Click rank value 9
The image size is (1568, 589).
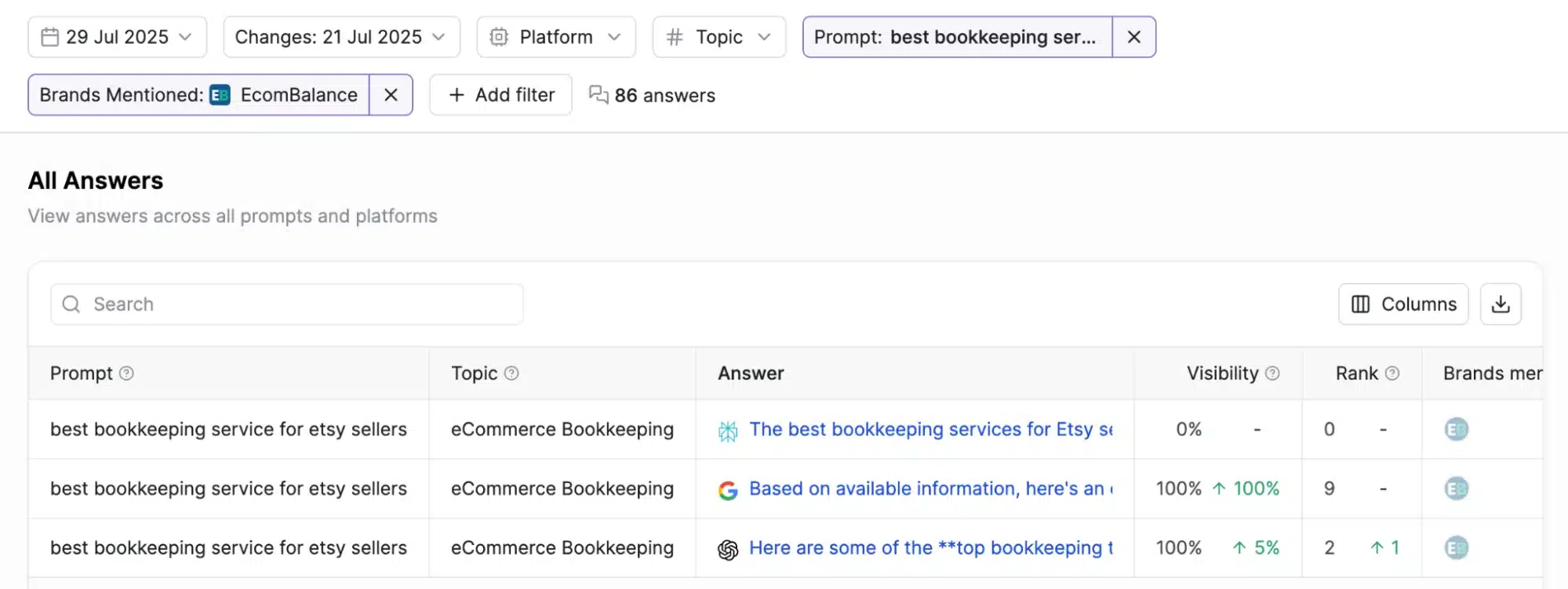coord(1330,489)
